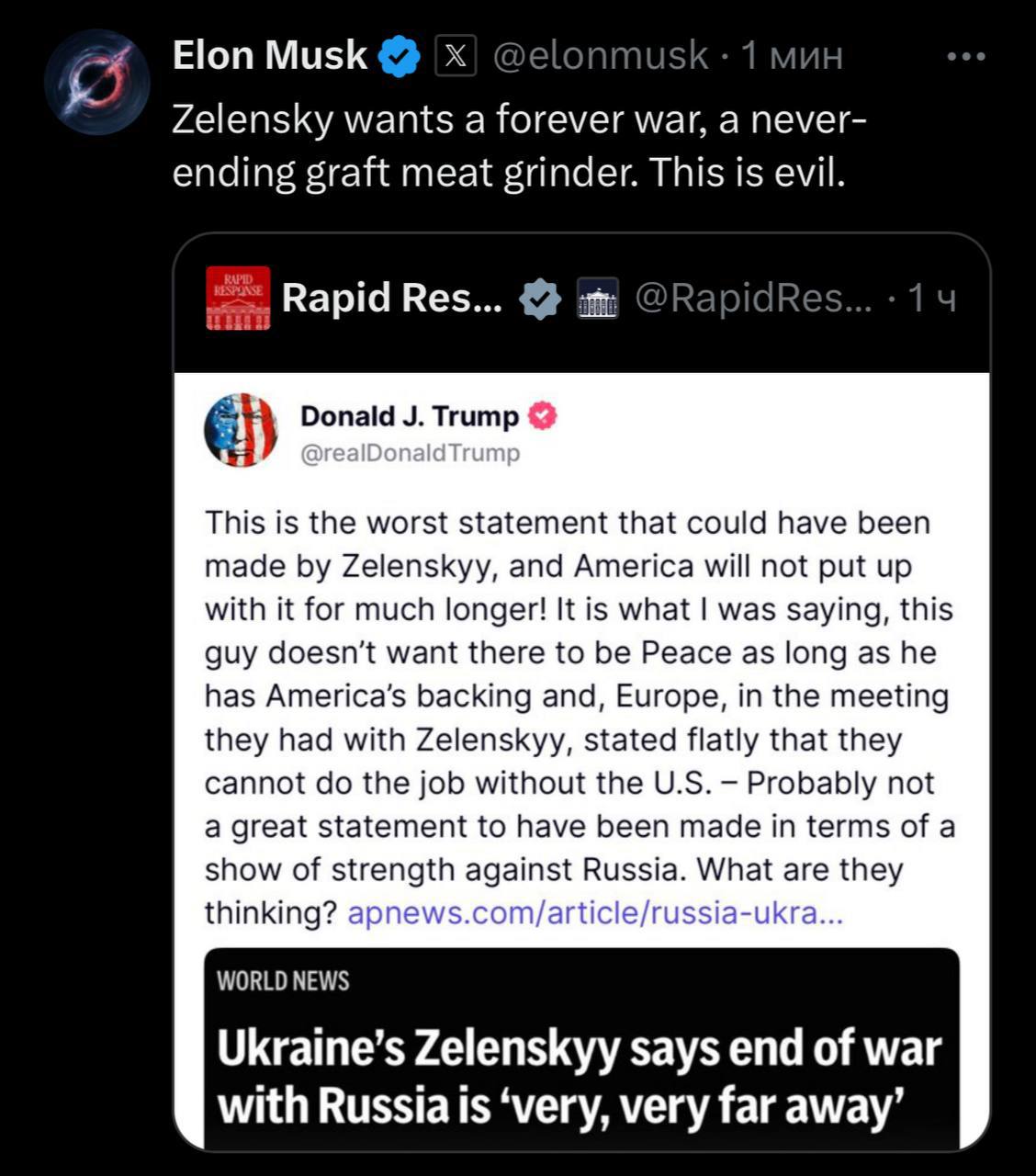Click the red verified badge beside Donald J. Trump

coord(543,416)
